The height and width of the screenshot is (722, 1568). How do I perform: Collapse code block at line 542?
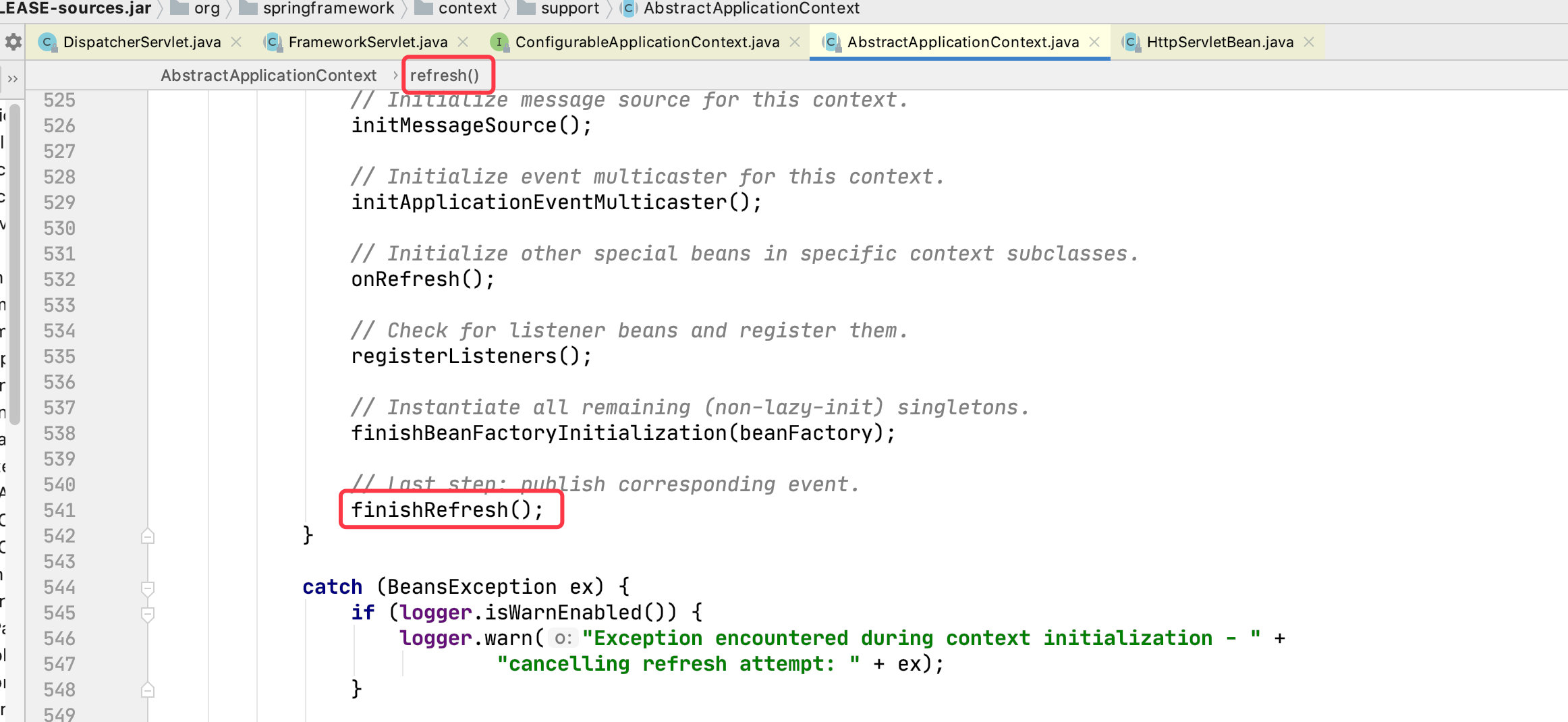[148, 536]
